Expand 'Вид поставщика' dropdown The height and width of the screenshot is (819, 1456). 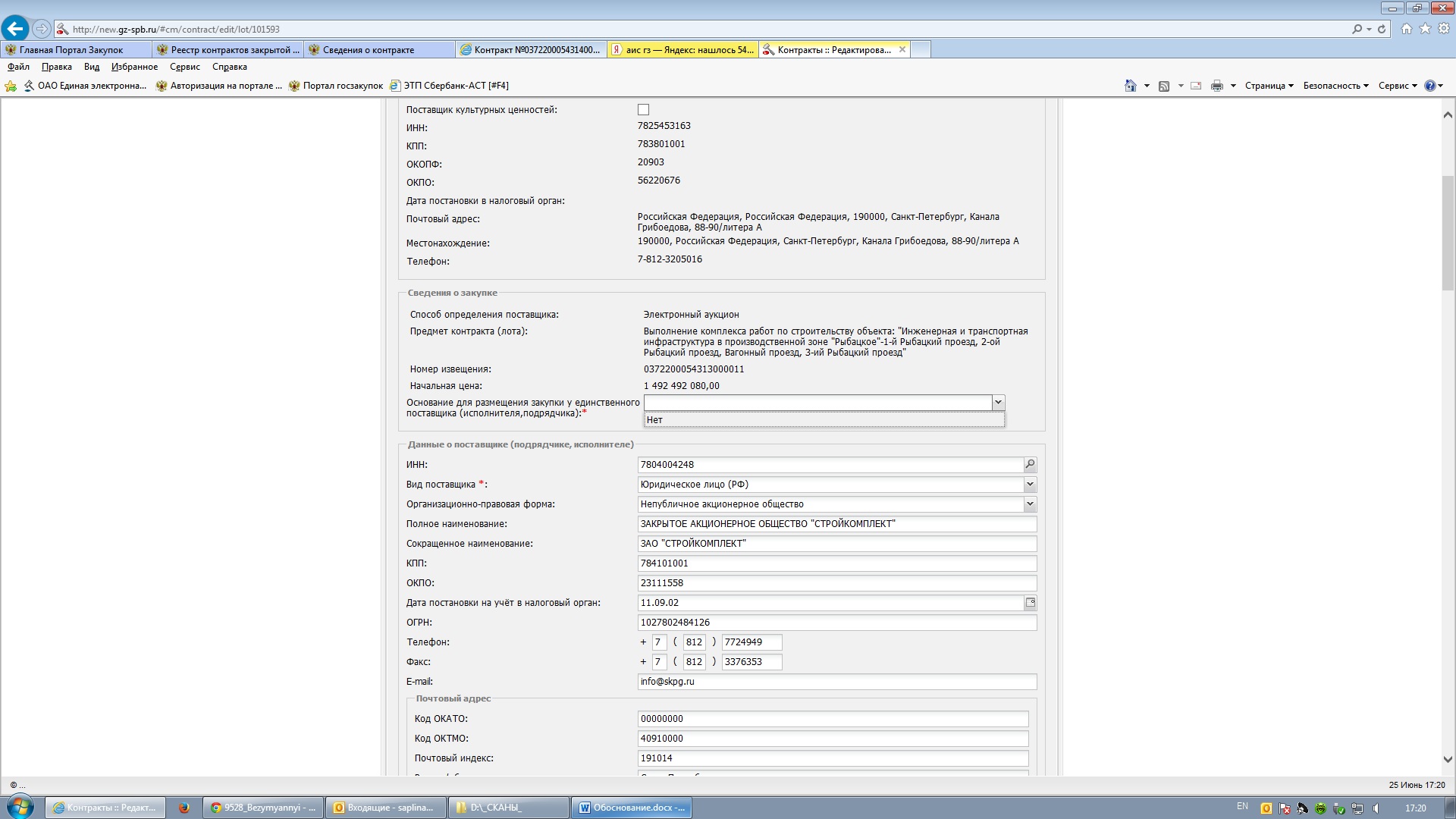(x=1030, y=485)
